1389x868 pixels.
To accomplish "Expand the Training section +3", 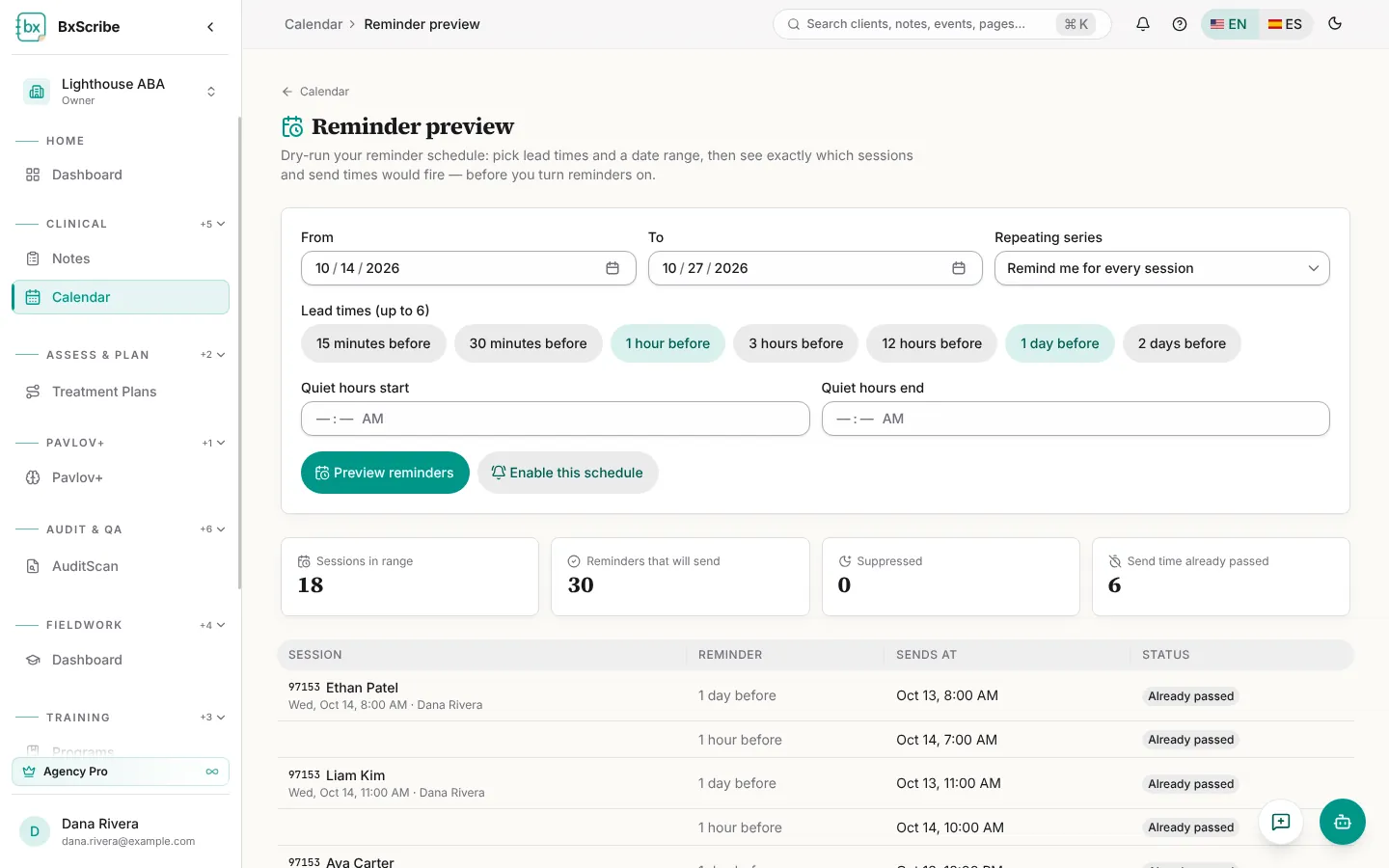I will point(213,718).
